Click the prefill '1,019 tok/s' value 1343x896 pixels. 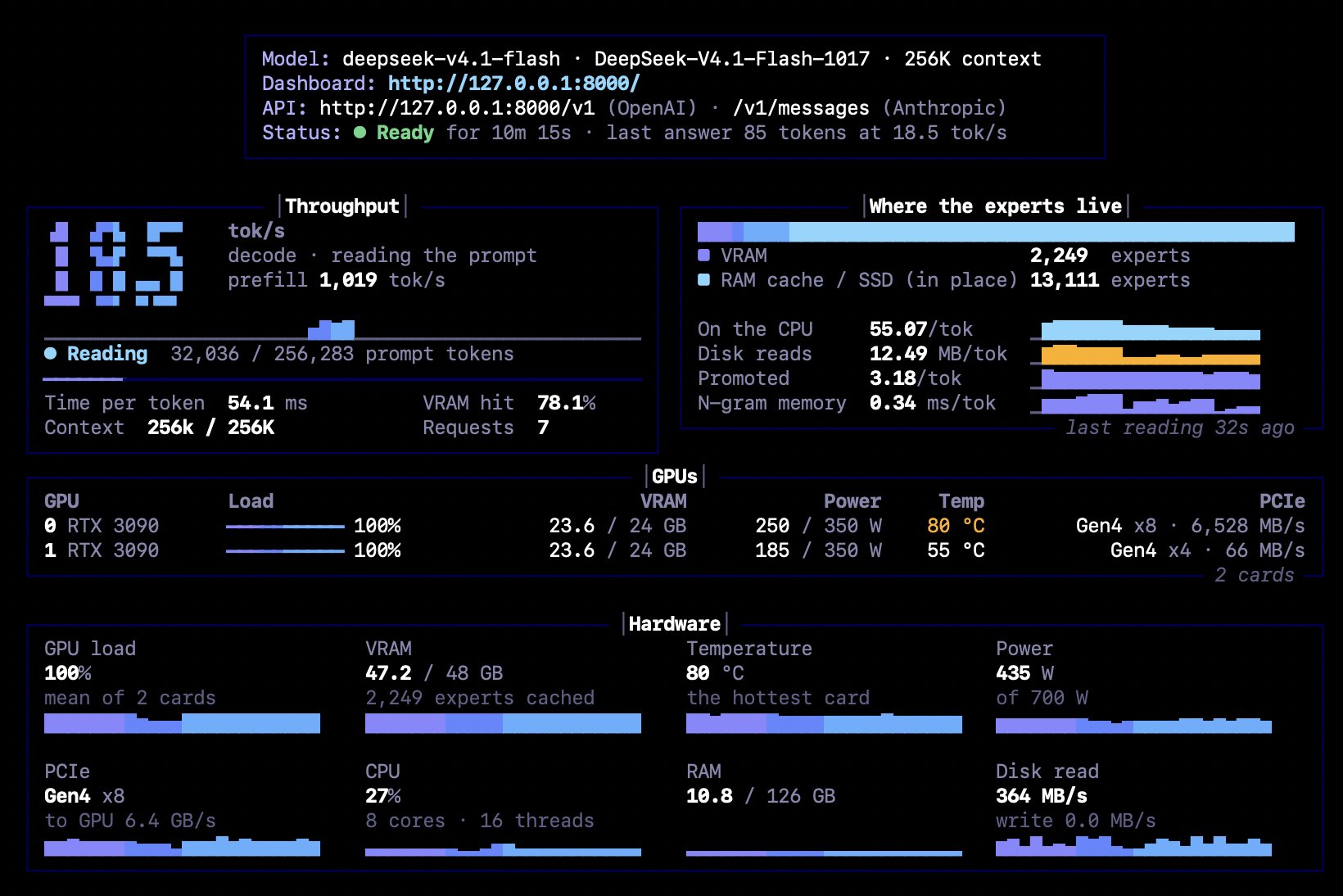[x=382, y=280]
